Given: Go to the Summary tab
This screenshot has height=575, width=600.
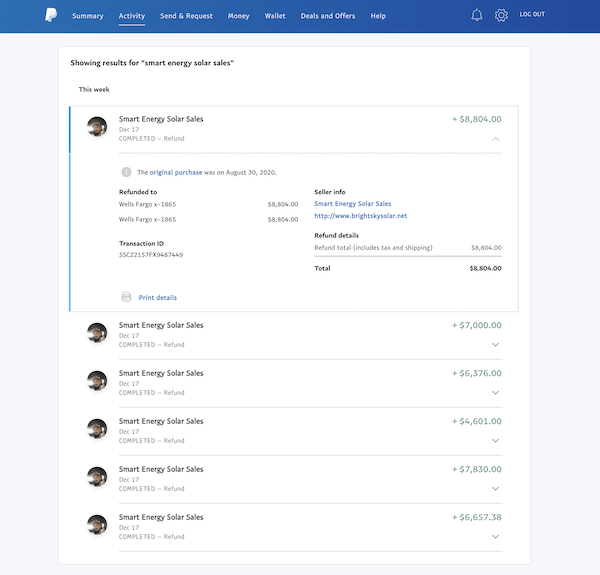Looking at the screenshot, I should [88, 16].
